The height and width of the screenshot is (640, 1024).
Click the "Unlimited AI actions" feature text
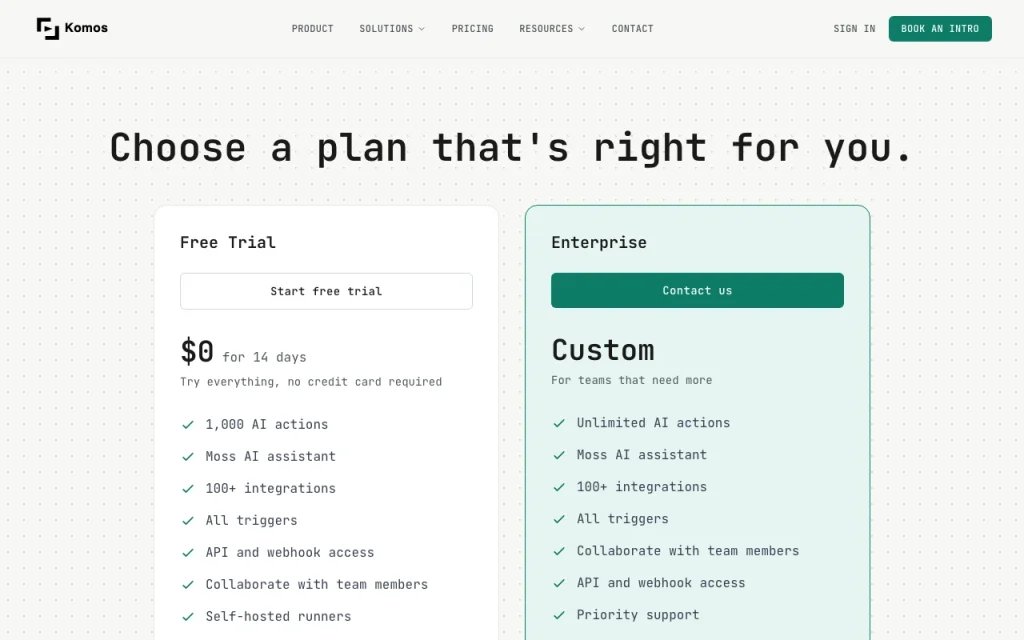coord(653,423)
